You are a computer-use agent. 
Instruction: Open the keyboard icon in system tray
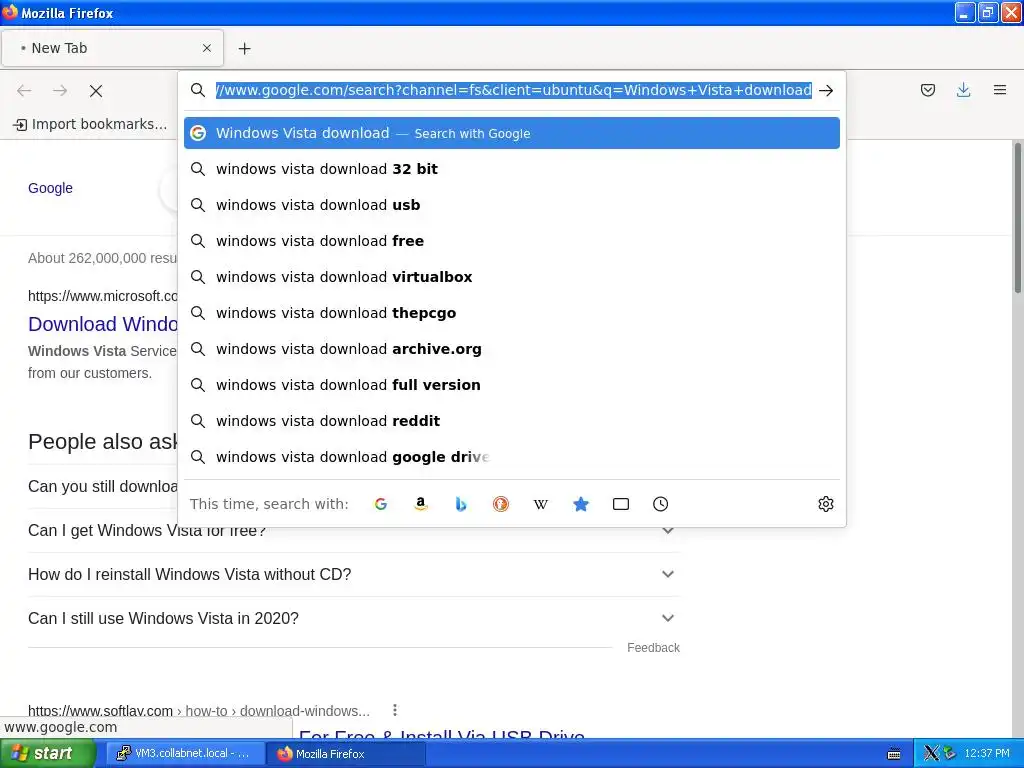[894, 754]
